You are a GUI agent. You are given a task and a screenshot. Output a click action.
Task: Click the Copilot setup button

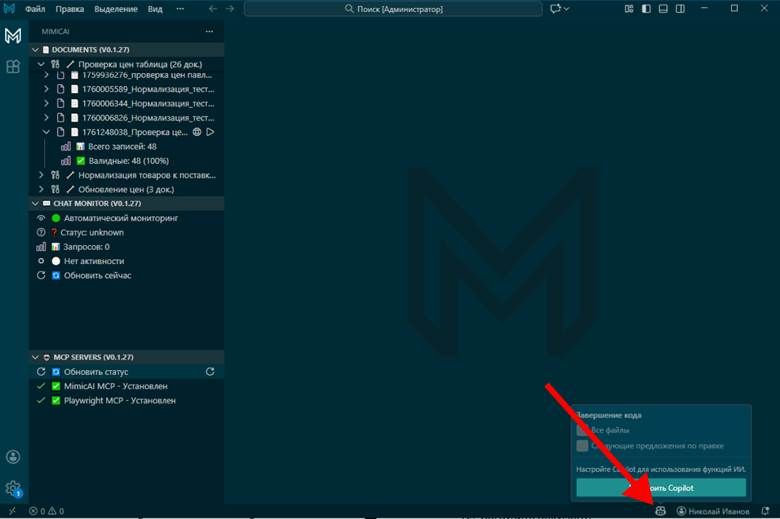click(660, 488)
